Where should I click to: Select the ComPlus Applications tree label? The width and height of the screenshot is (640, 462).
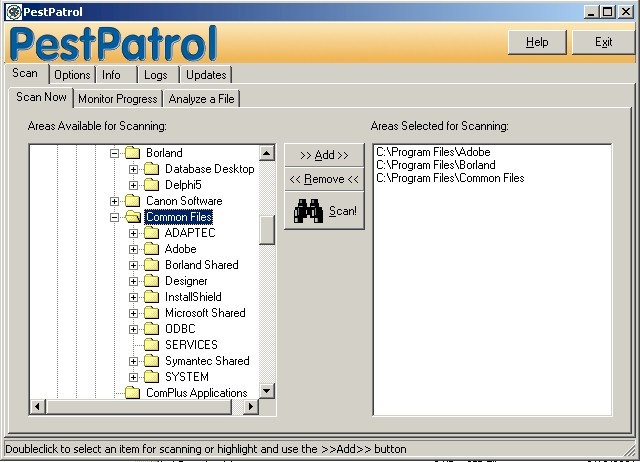click(x=197, y=393)
